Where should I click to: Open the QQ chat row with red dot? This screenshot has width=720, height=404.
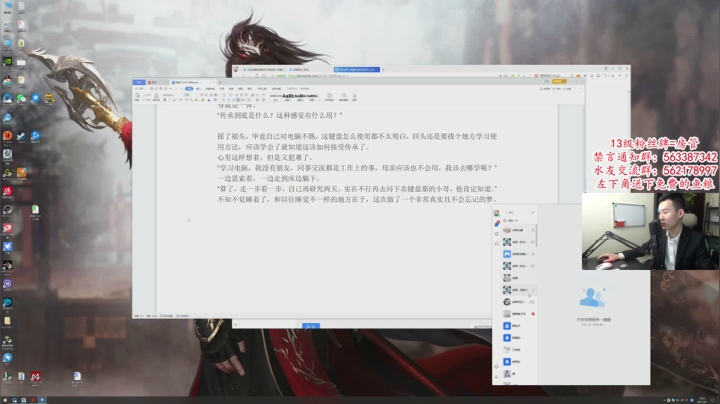point(520,314)
